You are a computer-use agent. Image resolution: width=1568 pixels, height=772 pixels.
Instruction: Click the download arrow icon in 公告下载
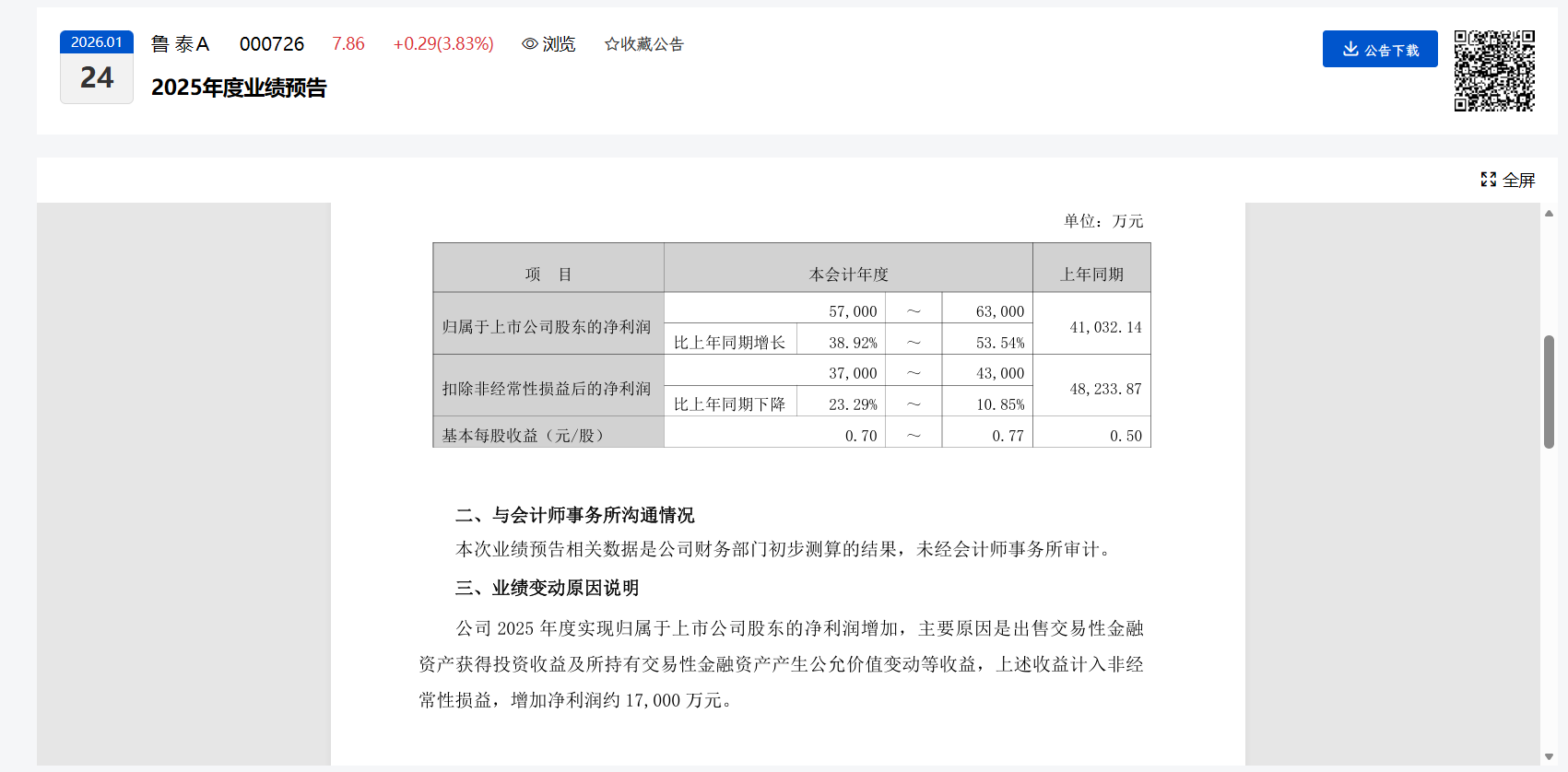pyautogui.click(x=1350, y=50)
